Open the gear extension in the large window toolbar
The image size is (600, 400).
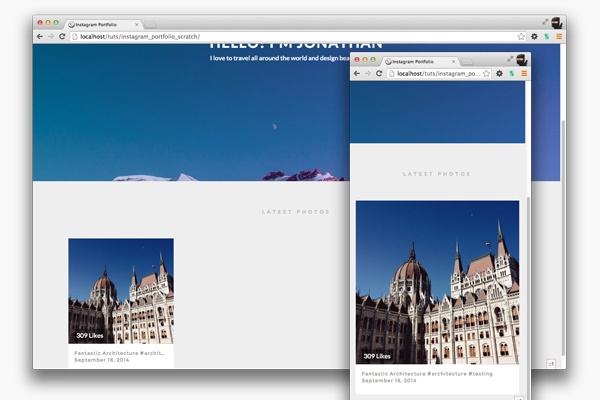534,36
